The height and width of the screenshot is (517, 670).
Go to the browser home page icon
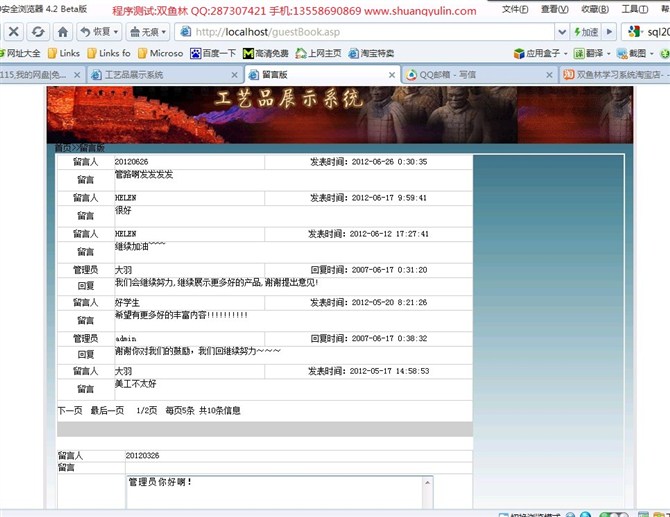(63, 32)
